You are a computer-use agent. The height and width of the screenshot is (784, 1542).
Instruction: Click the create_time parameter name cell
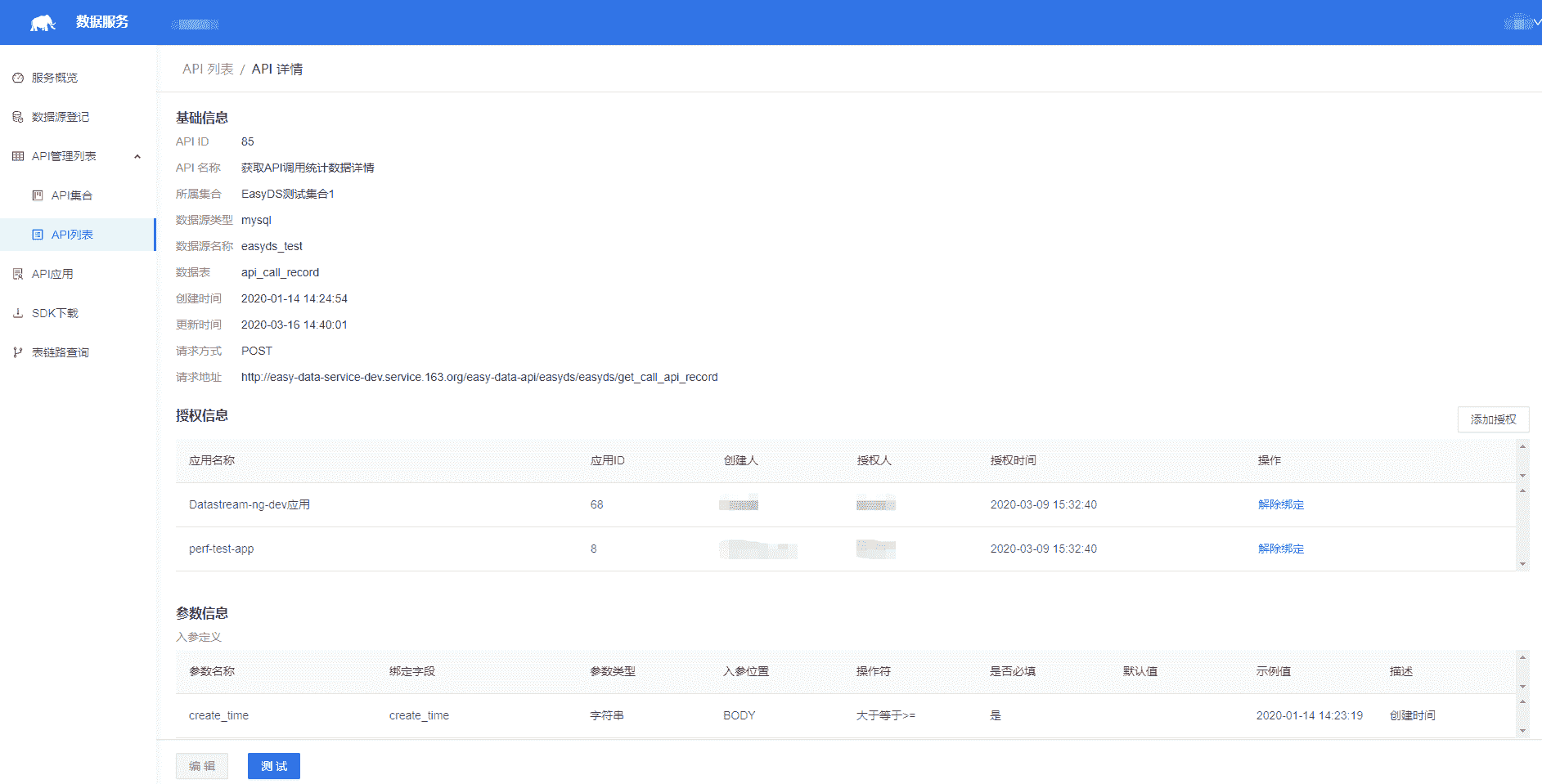218,715
